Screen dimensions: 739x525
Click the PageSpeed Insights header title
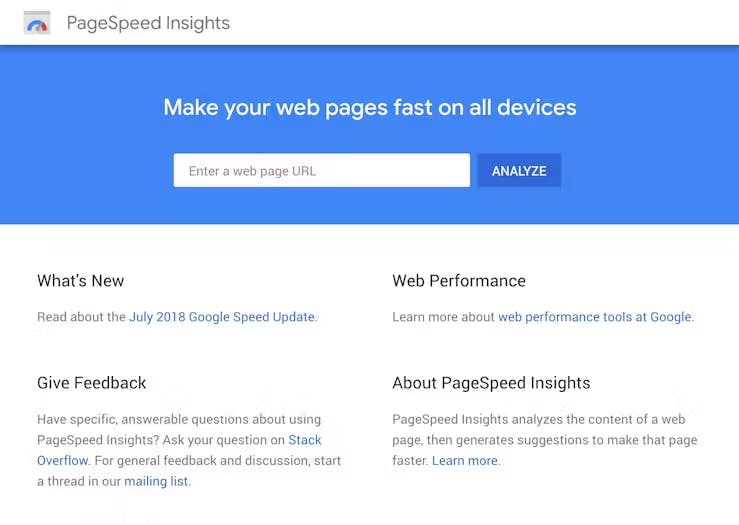(x=148, y=23)
